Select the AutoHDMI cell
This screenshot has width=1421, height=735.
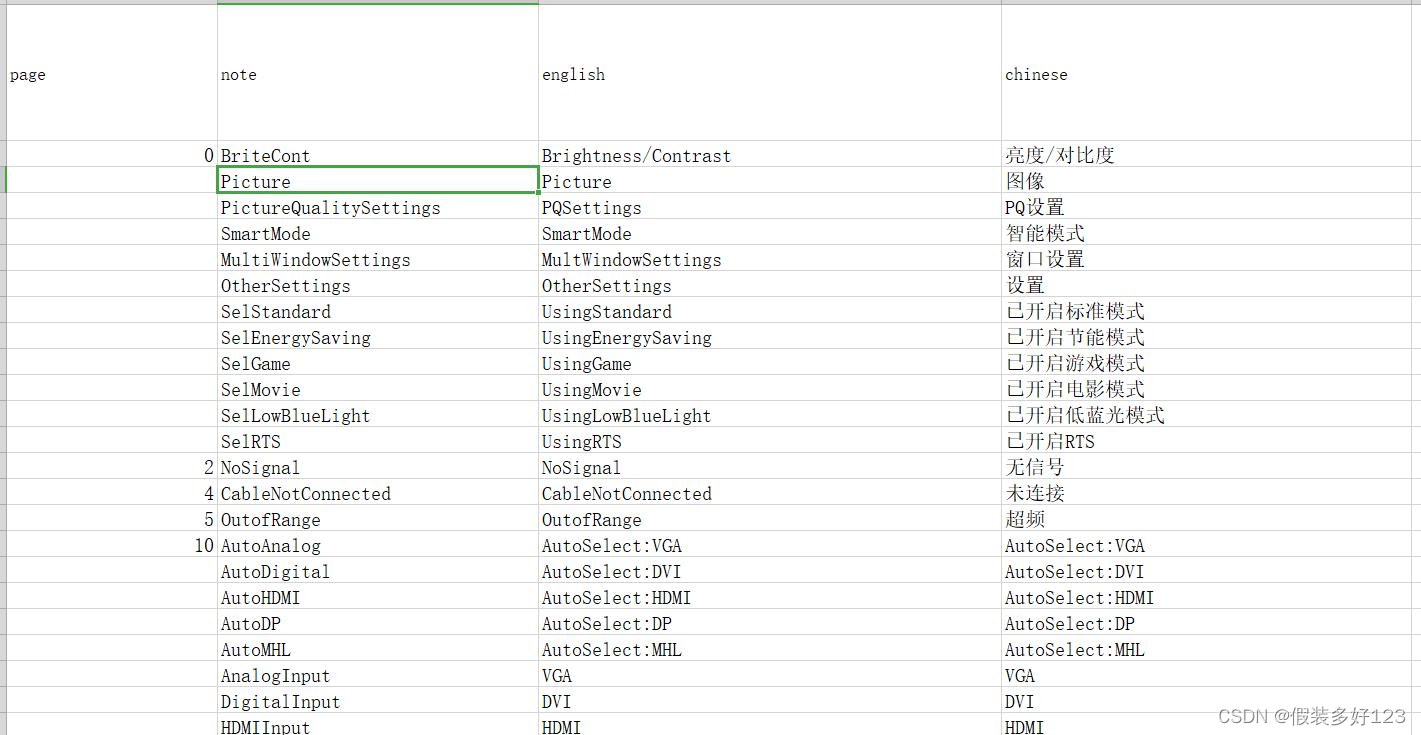point(378,597)
